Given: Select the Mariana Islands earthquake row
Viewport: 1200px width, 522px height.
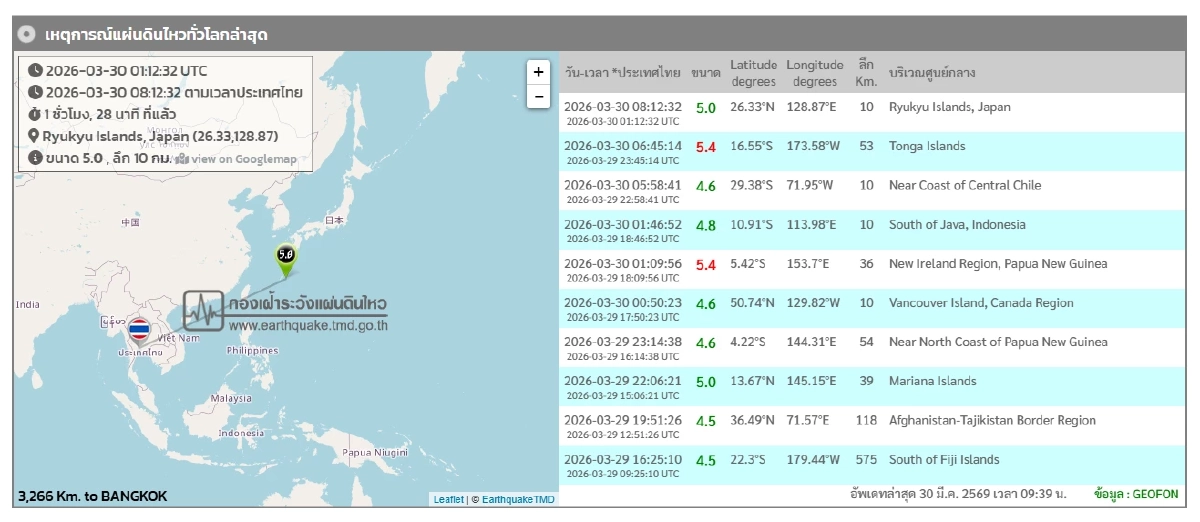Looking at the screenshot, I should (x=870, y=386).
